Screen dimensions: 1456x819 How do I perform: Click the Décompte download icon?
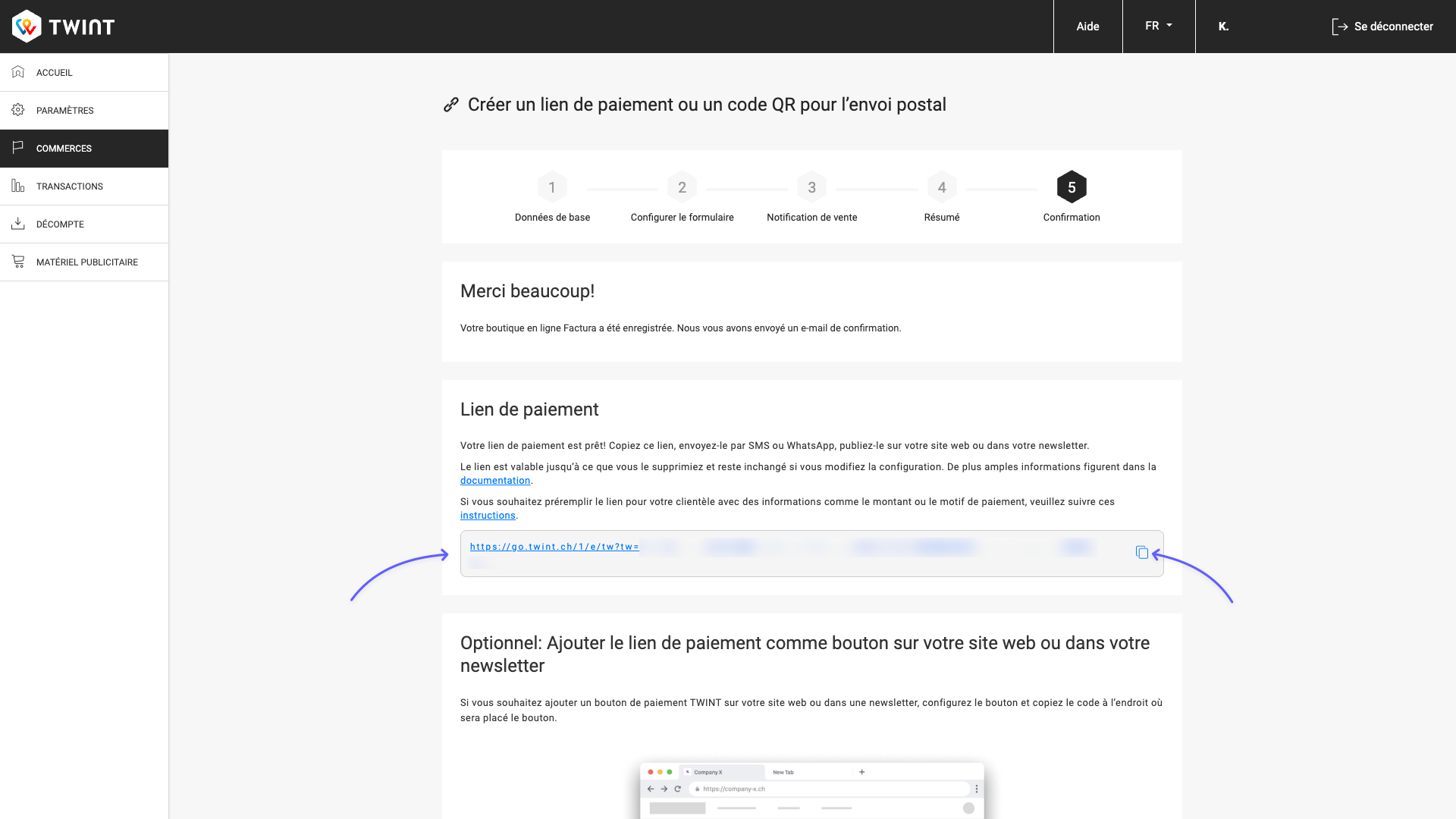pyautogui.click(x=18, y=224)
